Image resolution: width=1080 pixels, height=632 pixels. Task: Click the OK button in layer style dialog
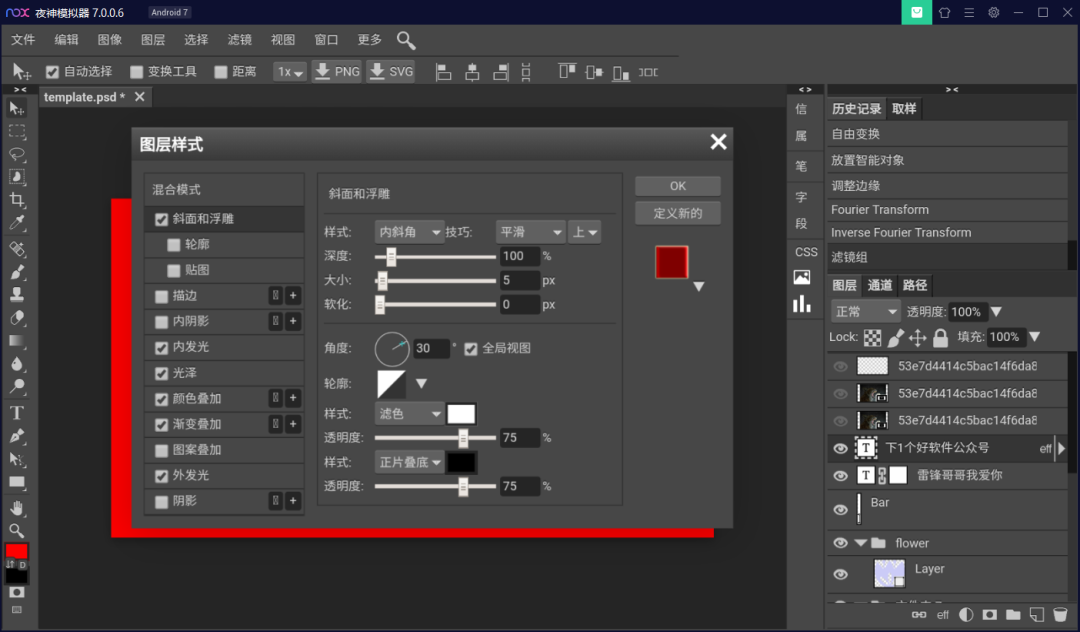[x=677, y=186]
